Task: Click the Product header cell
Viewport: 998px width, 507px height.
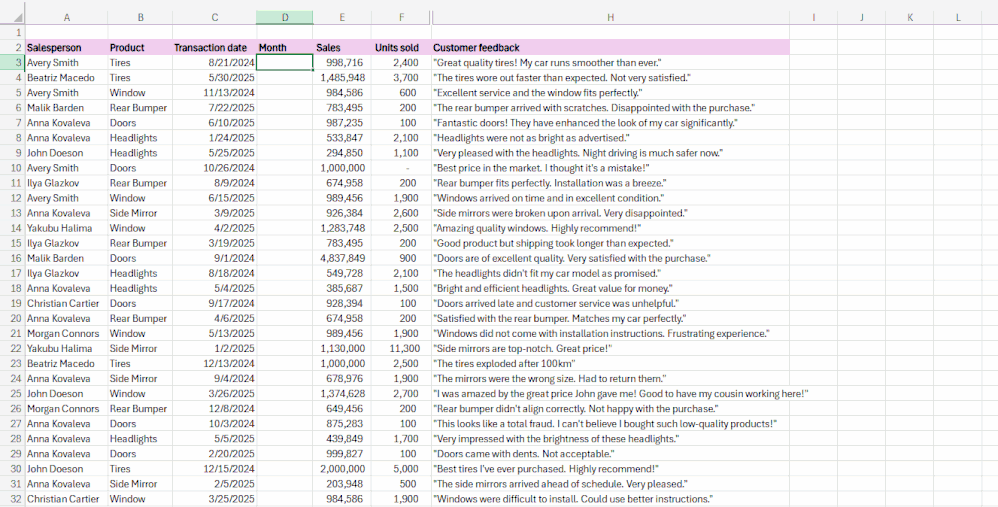Action: 140,48
